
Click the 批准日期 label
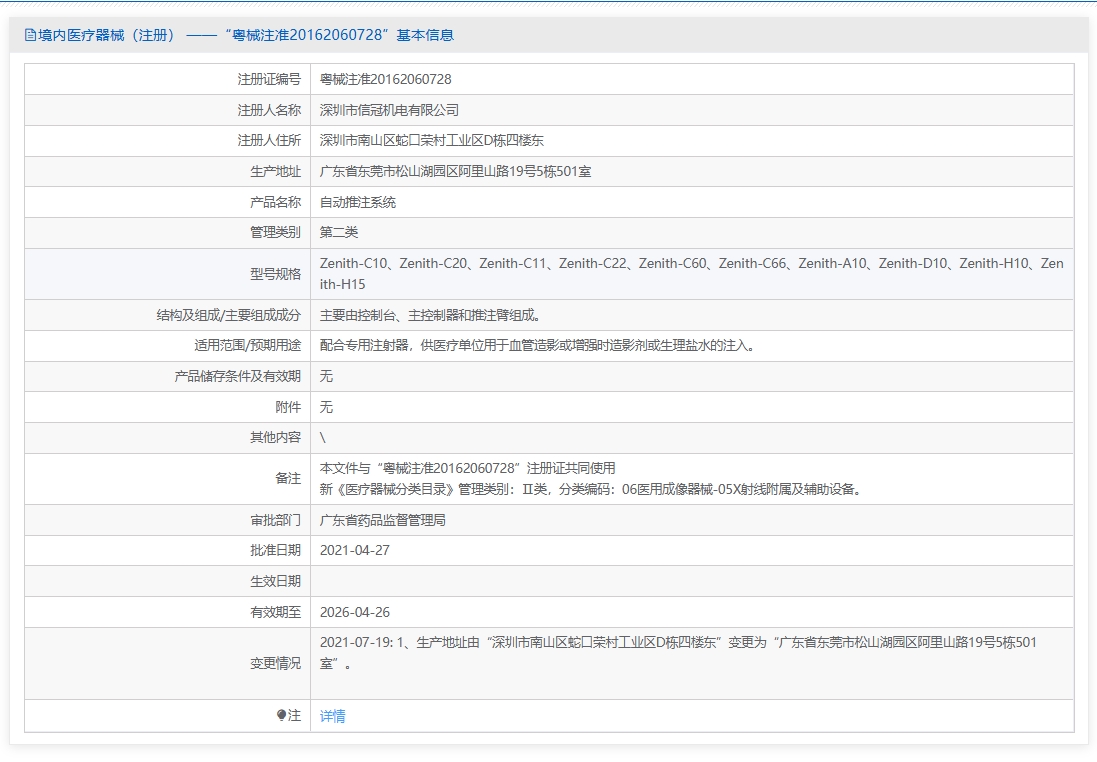click(276, 550)
